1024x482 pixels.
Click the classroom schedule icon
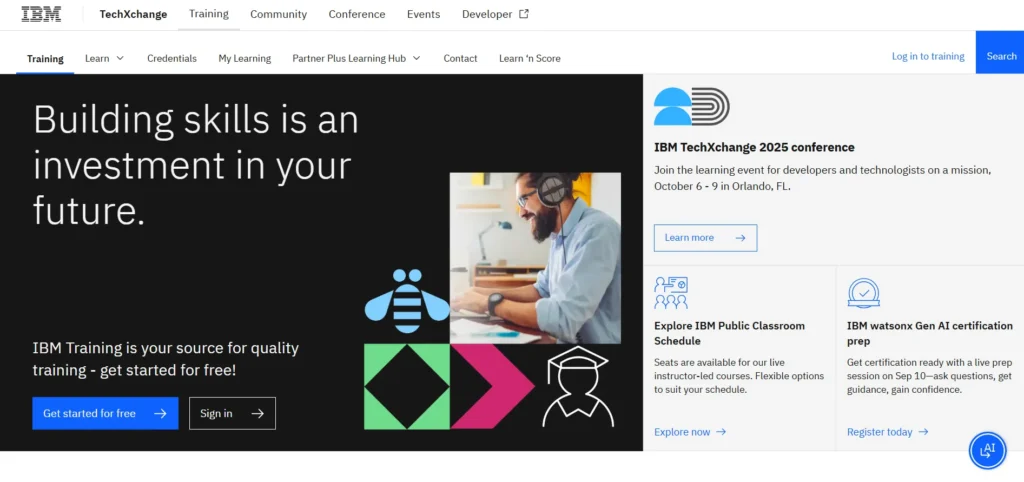coord(671,293)
